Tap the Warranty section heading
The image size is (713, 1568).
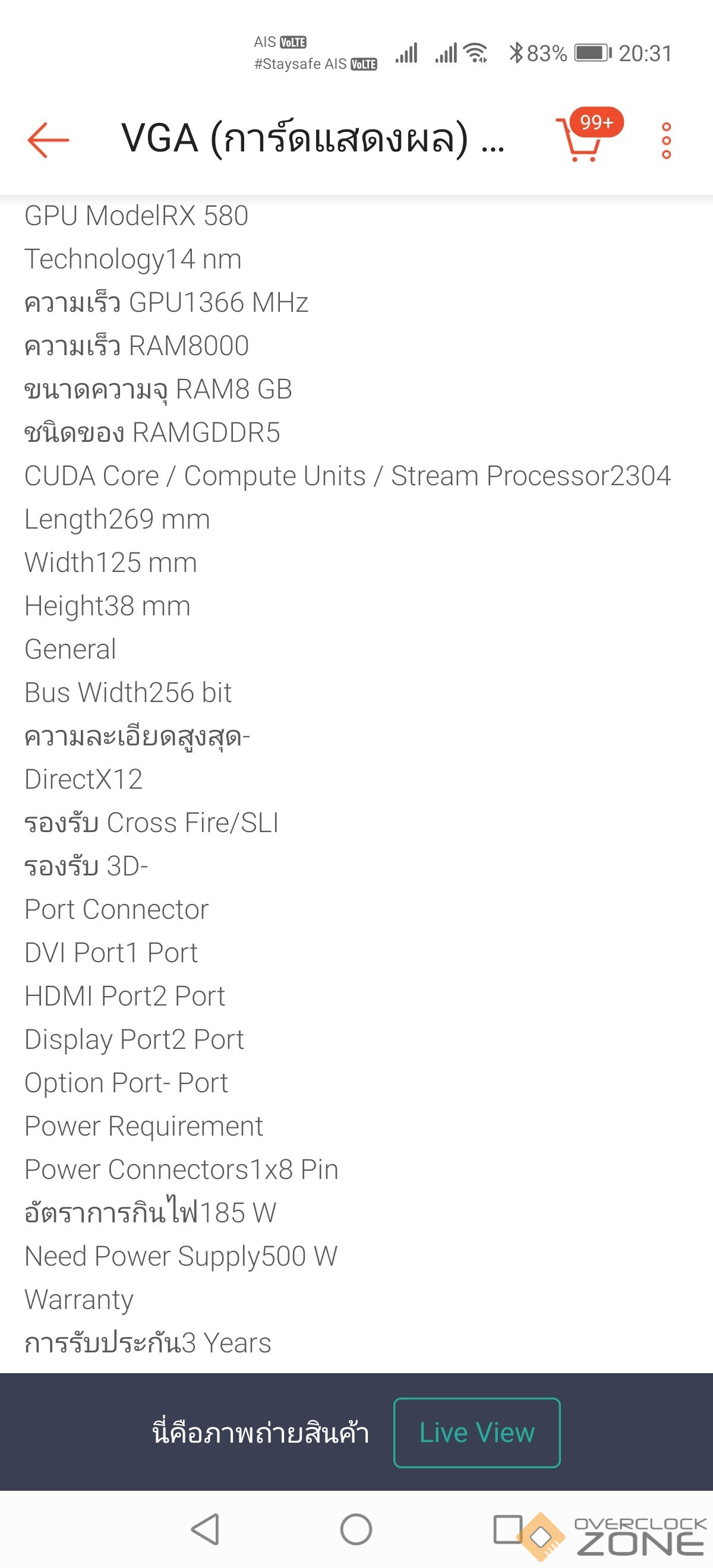79,1300
